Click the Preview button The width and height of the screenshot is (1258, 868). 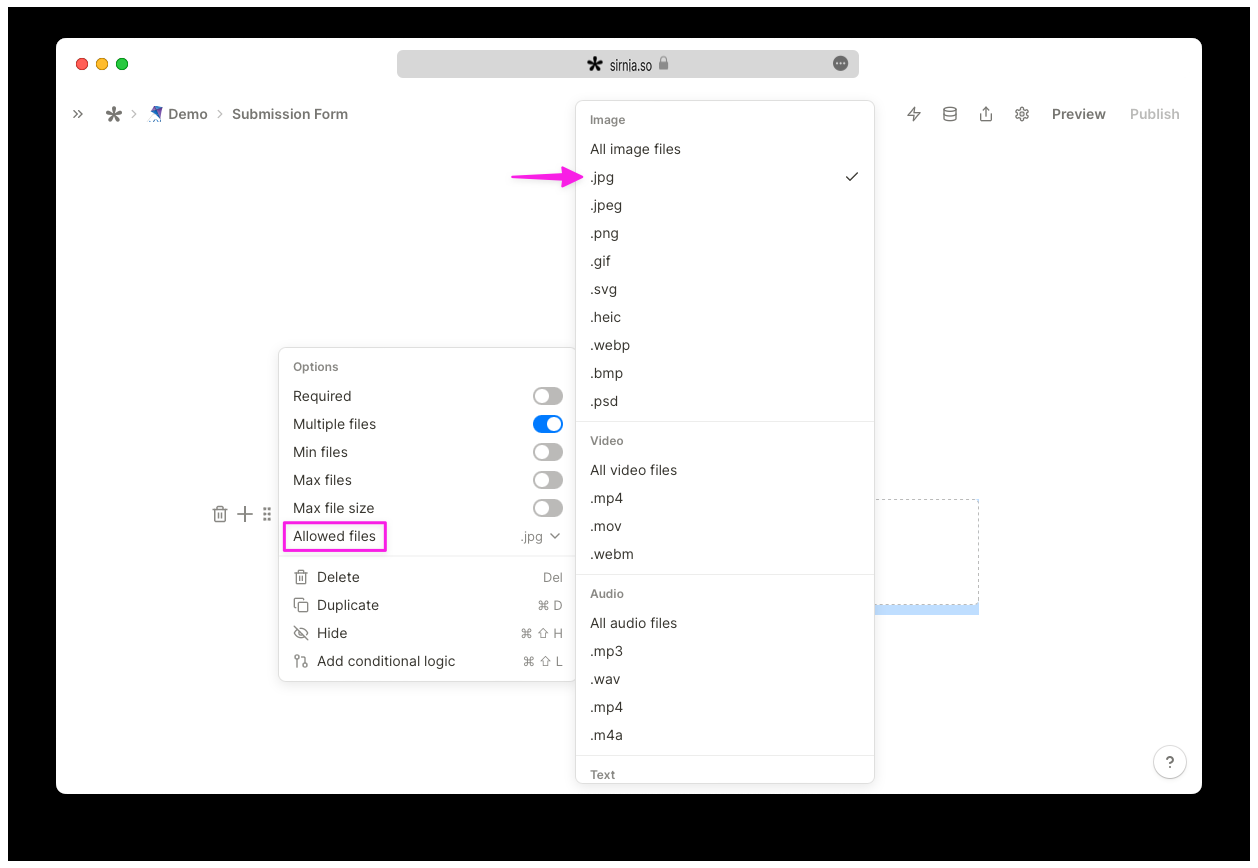click(1079, 114)
